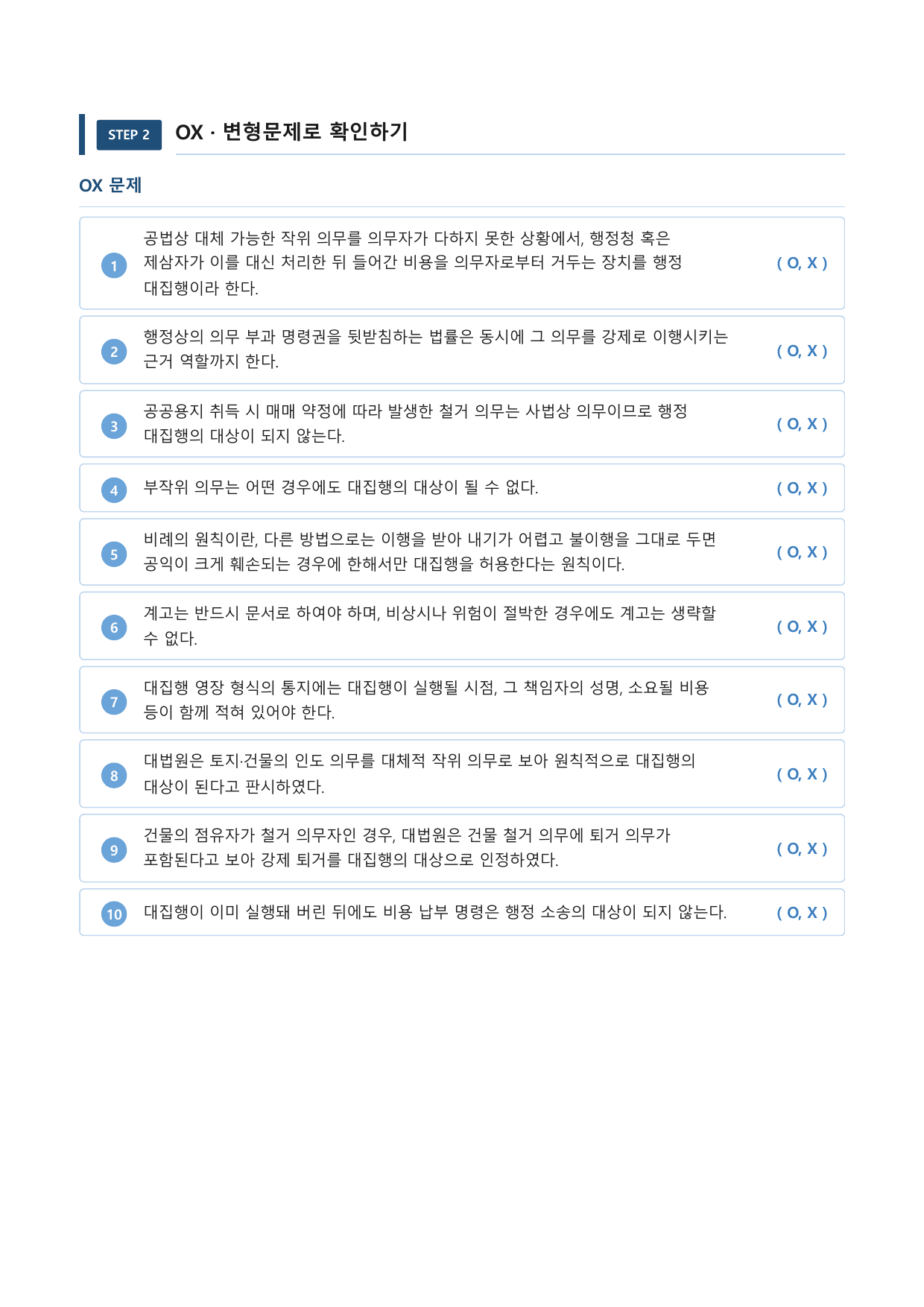Click the statement starting '비례의 원칙이란'
This screenshot has height=1307, width=924.
tap(430, 551)
